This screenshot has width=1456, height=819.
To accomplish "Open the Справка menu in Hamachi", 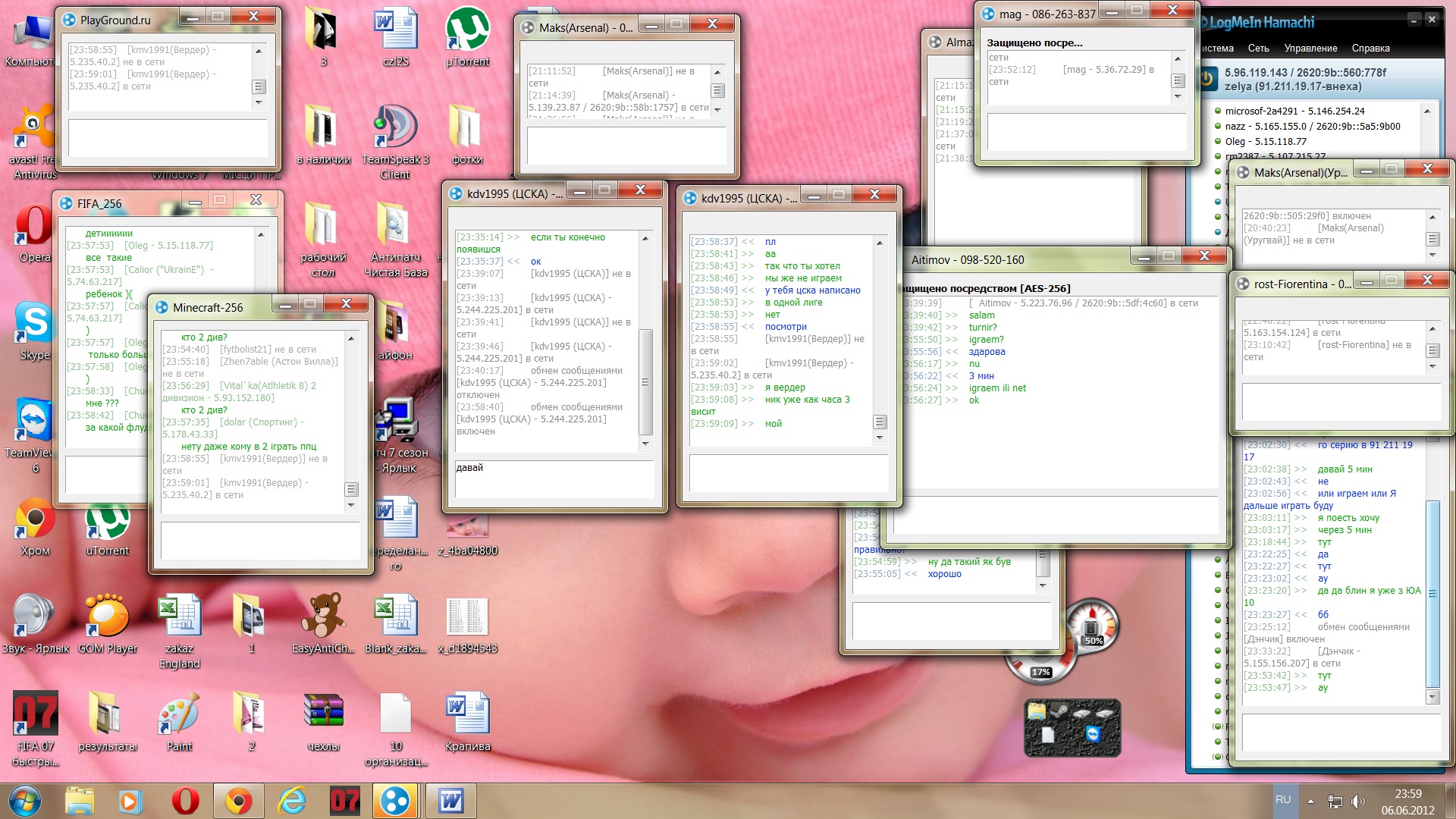I will pyautogui.click(x=1370, y=48).
